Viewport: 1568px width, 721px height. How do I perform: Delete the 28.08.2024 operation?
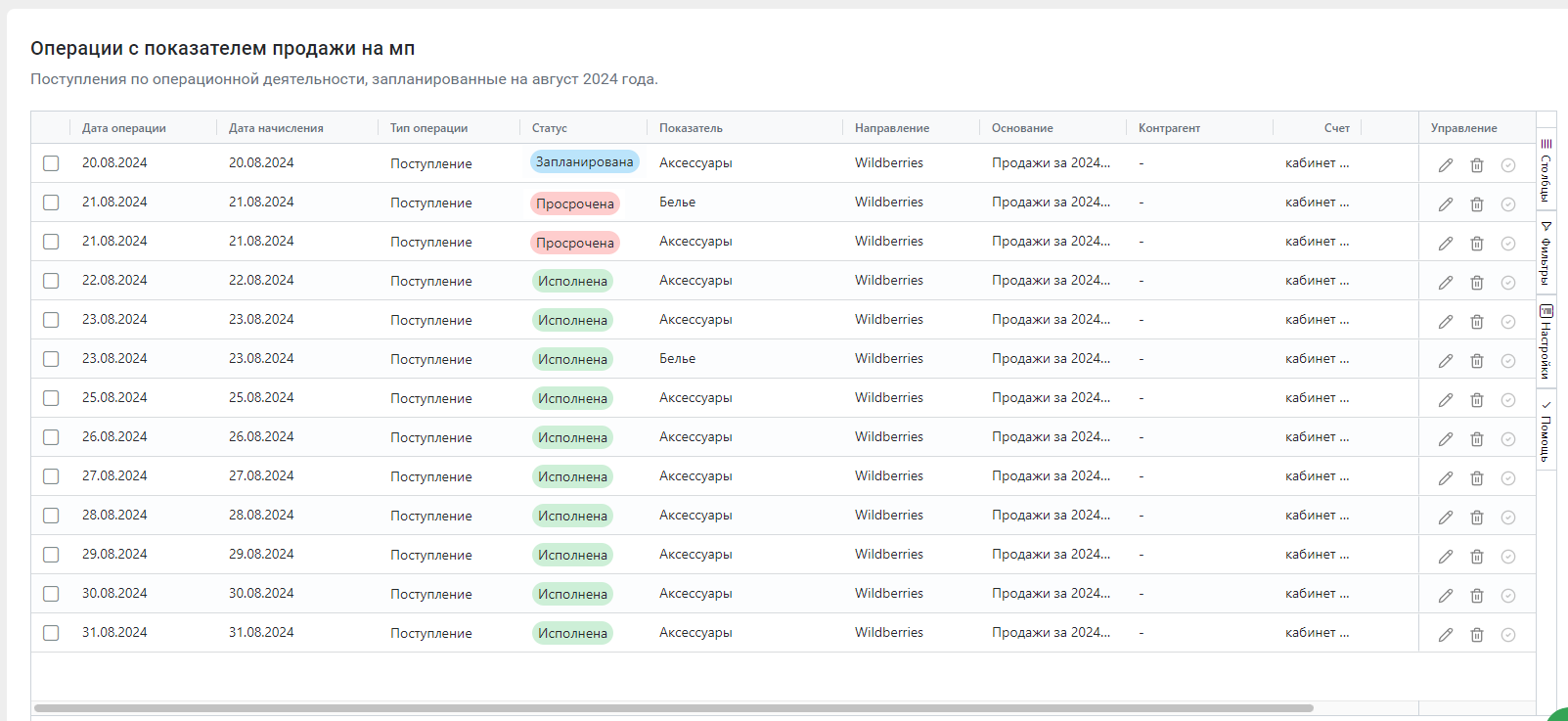1477,518
